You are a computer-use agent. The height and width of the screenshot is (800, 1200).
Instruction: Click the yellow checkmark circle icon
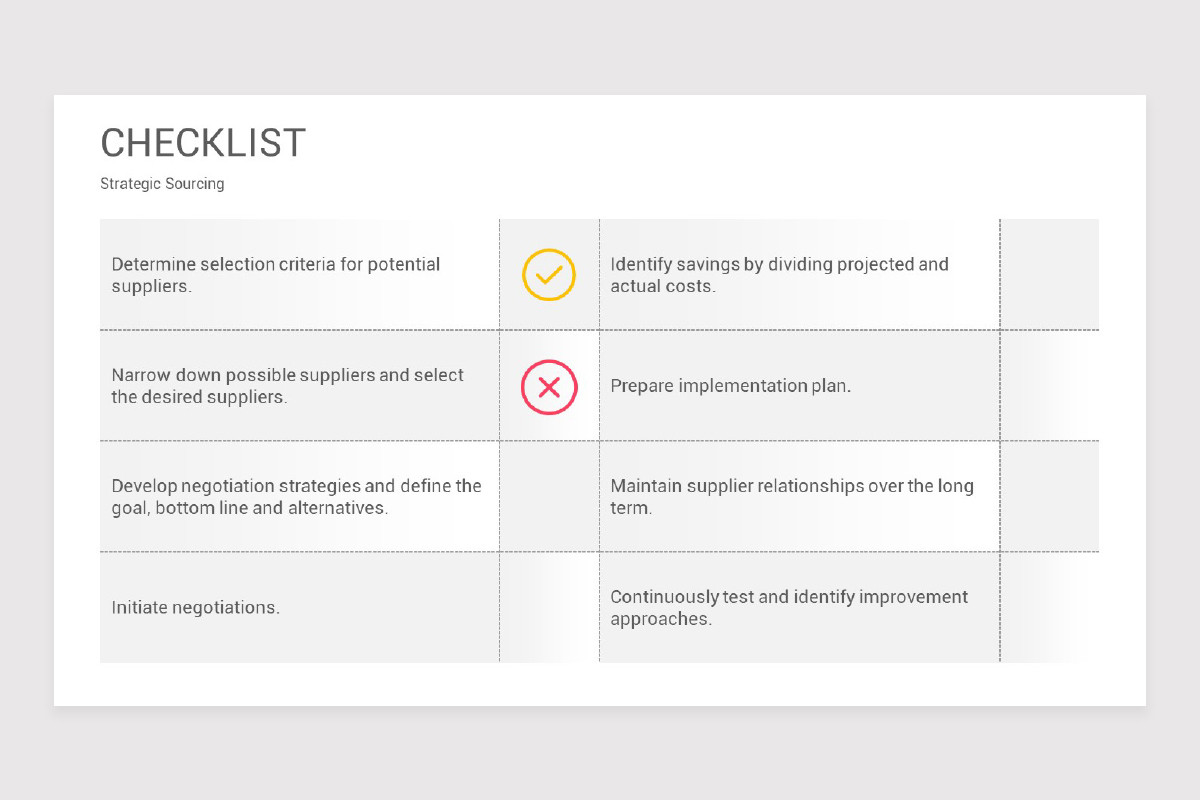click(549, 275)
